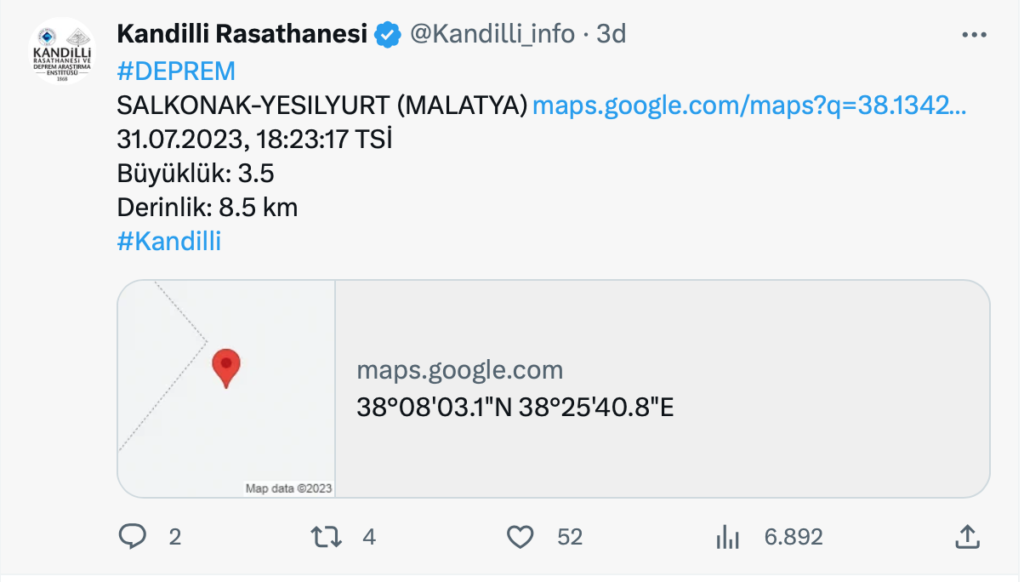Click the retweet count showing 4
Viewport: 1024px width, 582px height.
(368, 537)
